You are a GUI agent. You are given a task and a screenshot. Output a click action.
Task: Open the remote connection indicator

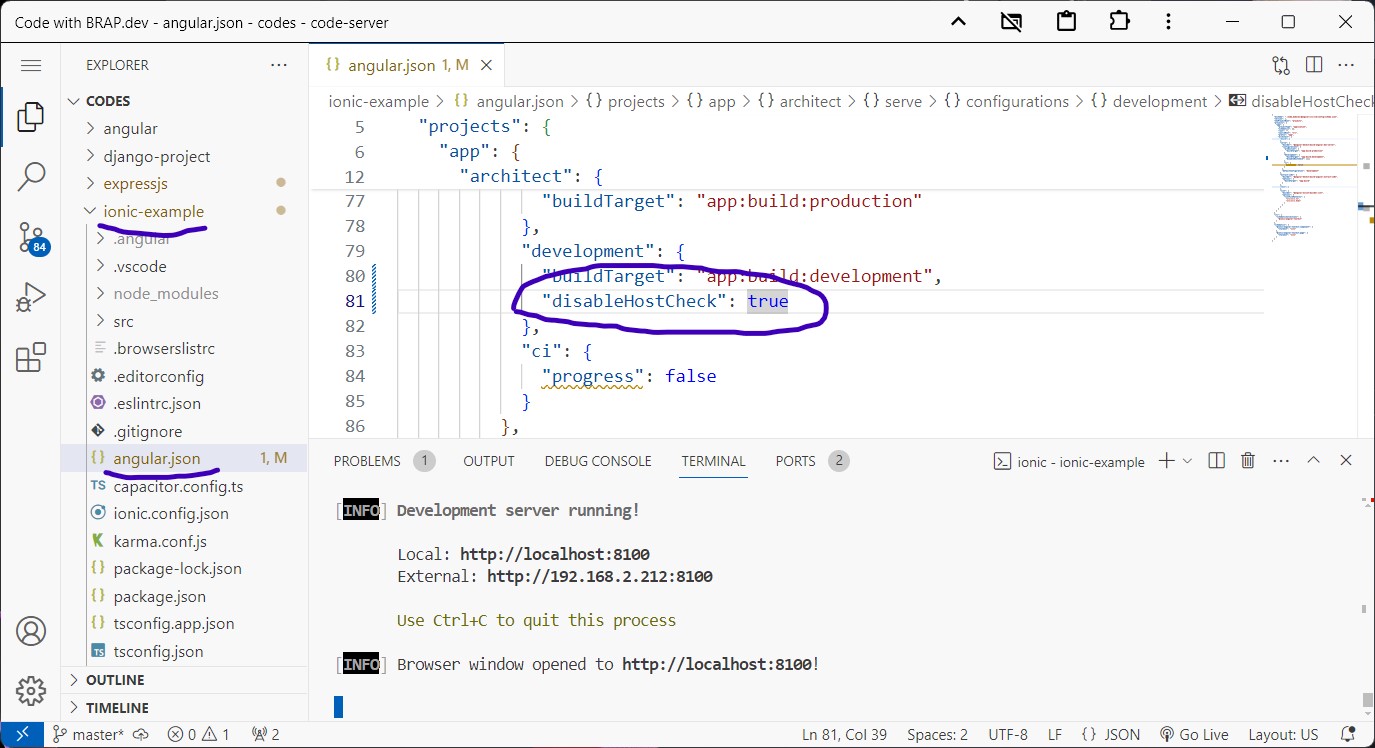coord(22,733)
